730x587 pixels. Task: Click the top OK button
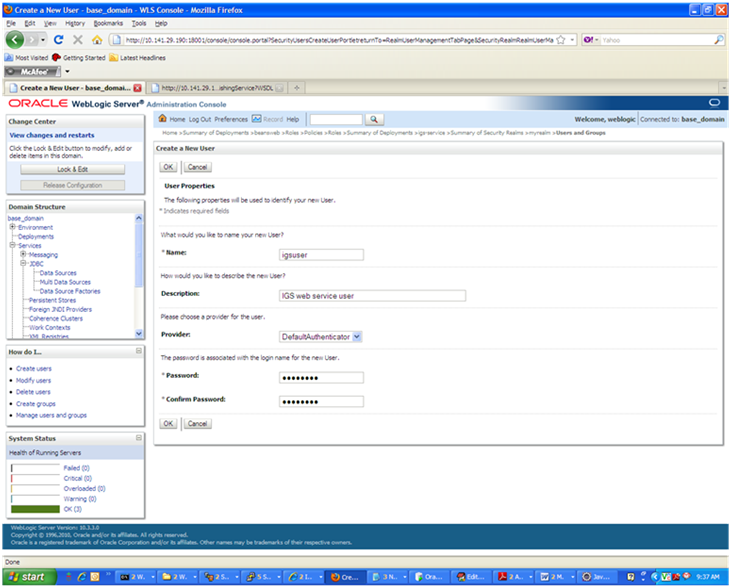tap(168, 167)
